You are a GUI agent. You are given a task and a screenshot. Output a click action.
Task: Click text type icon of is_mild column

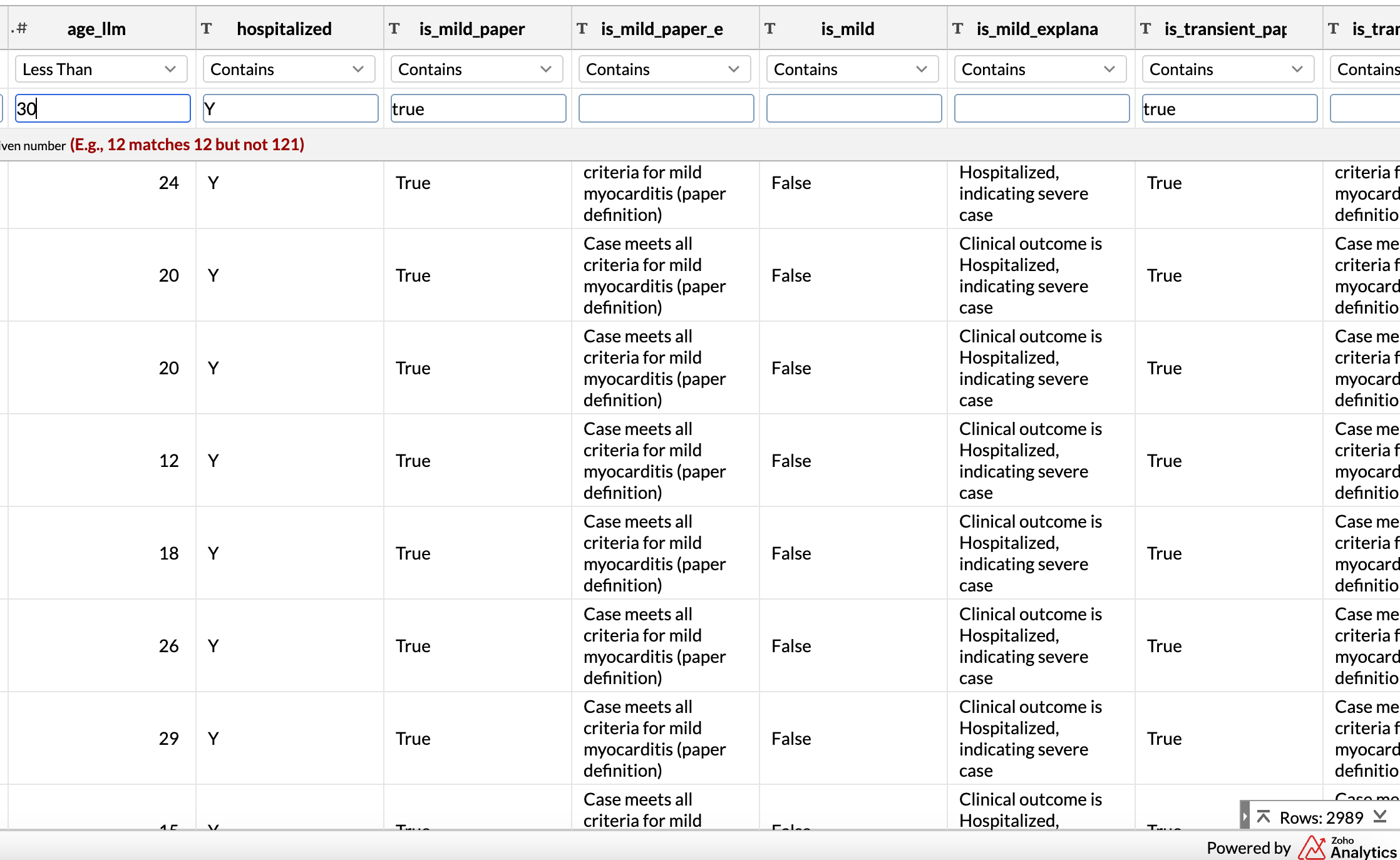[770, 29]
